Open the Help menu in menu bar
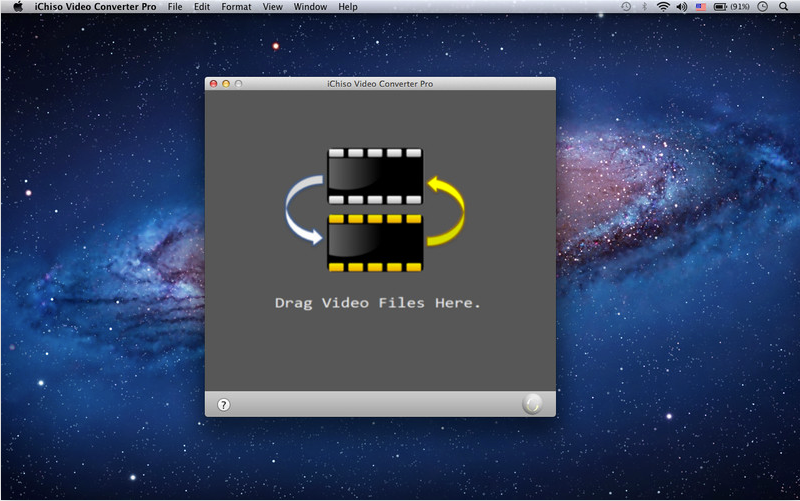Viewport: 800px width, 501px height. tap(348, 7)
